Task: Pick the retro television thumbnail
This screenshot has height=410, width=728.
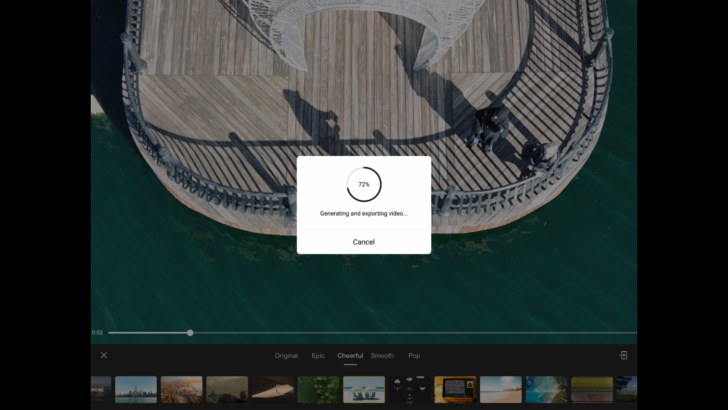Action: (455, 389)
